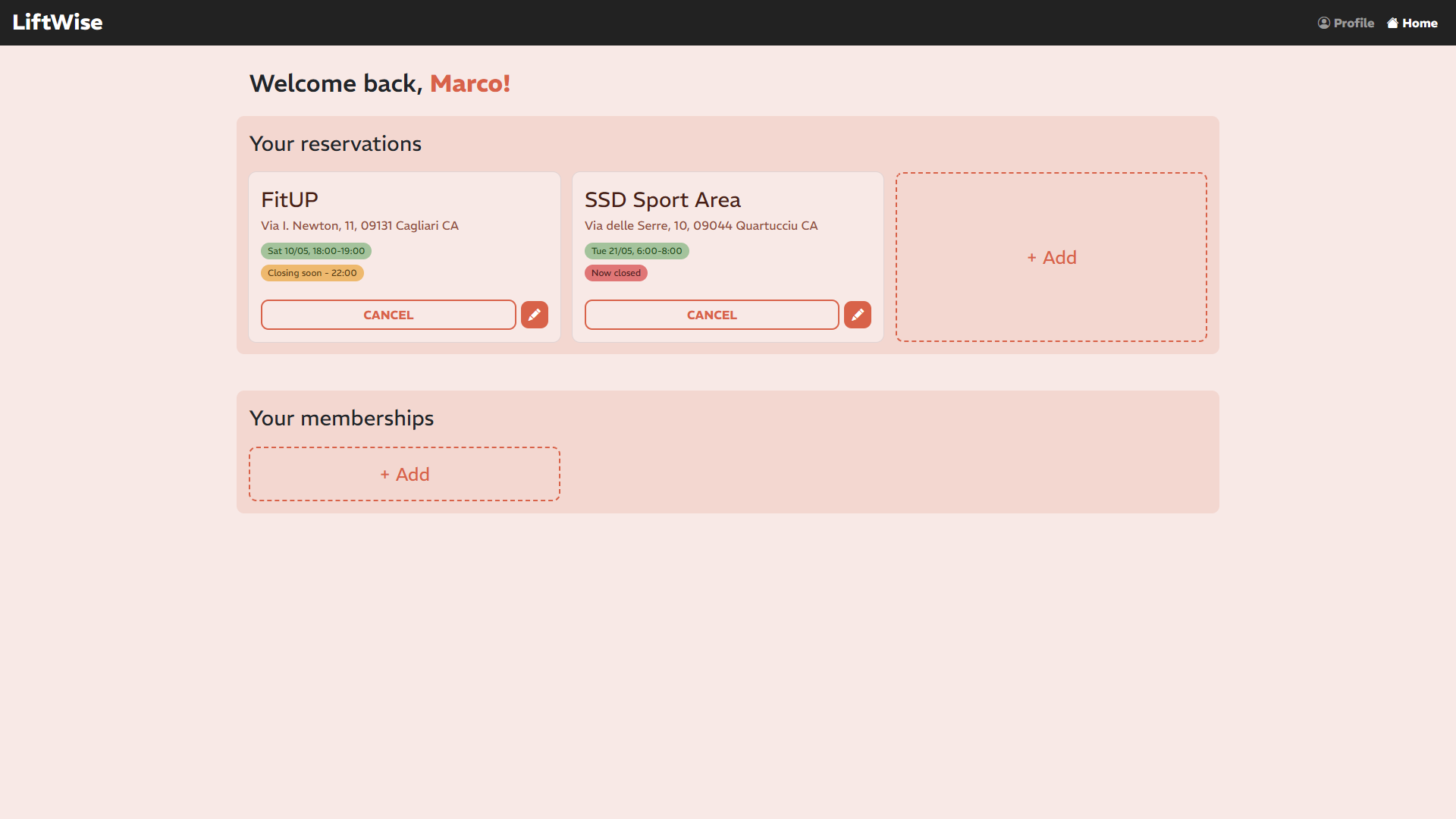Click FitUP address Via I. Newton text
The height and width of the screenshot is (819, 1456).
(x=359, y=225)
